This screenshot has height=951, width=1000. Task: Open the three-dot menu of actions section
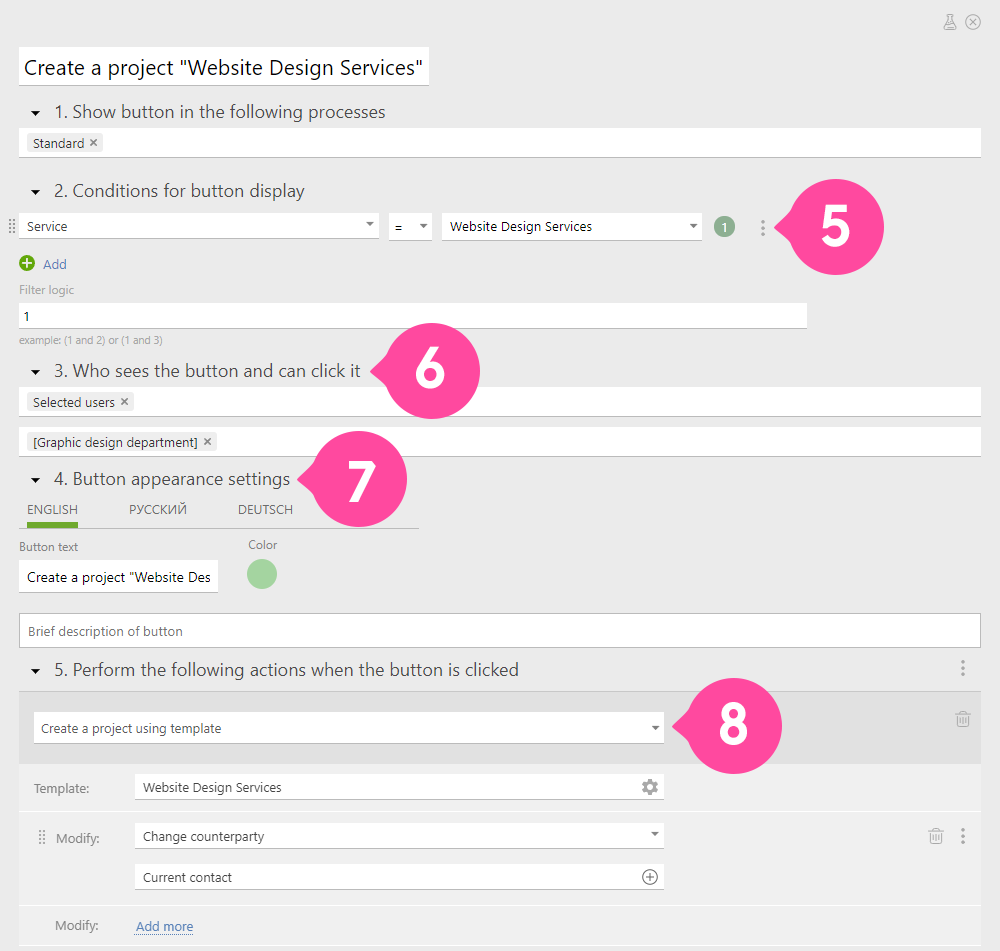963,668
